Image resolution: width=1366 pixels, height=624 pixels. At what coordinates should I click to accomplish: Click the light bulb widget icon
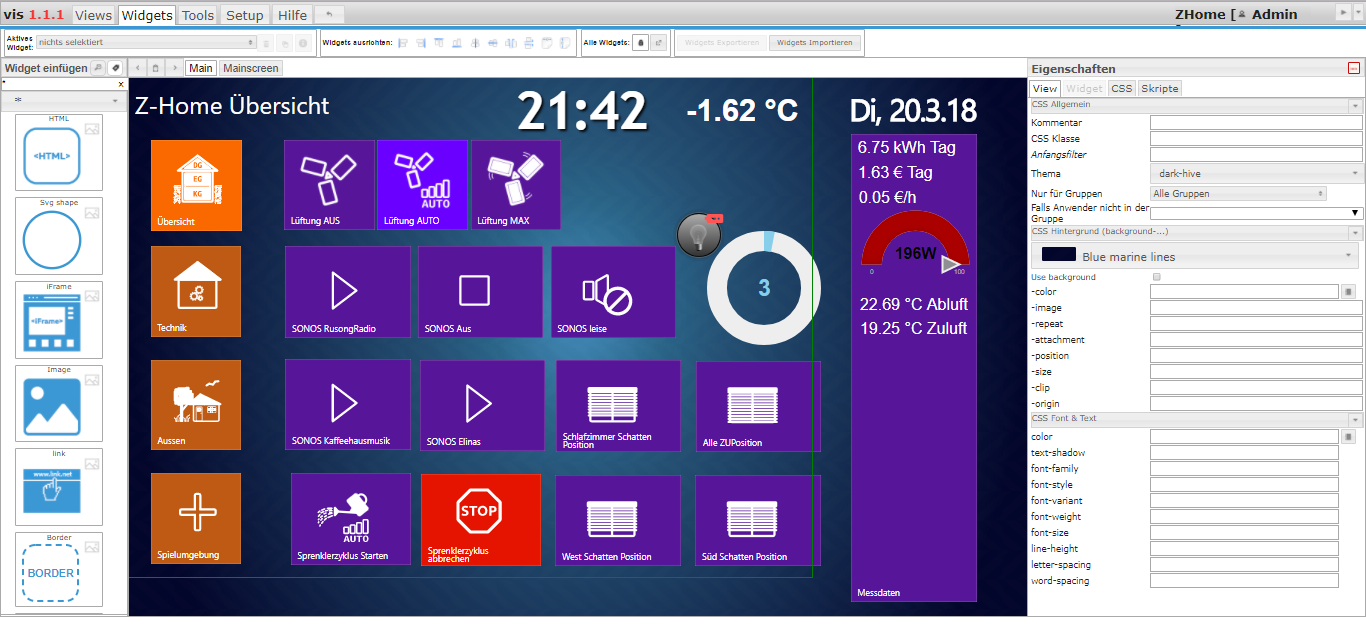coord(698,235)
